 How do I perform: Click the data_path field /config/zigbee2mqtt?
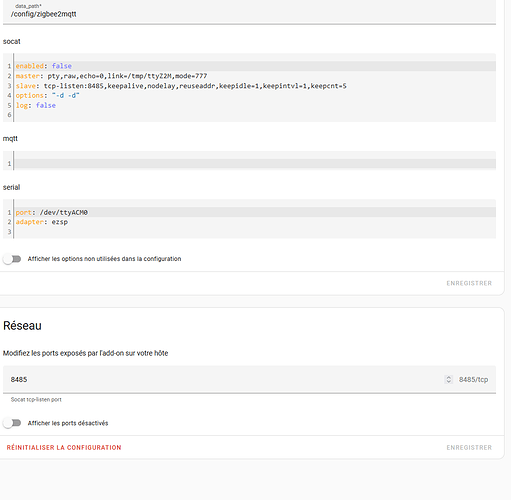coord(249,12)
